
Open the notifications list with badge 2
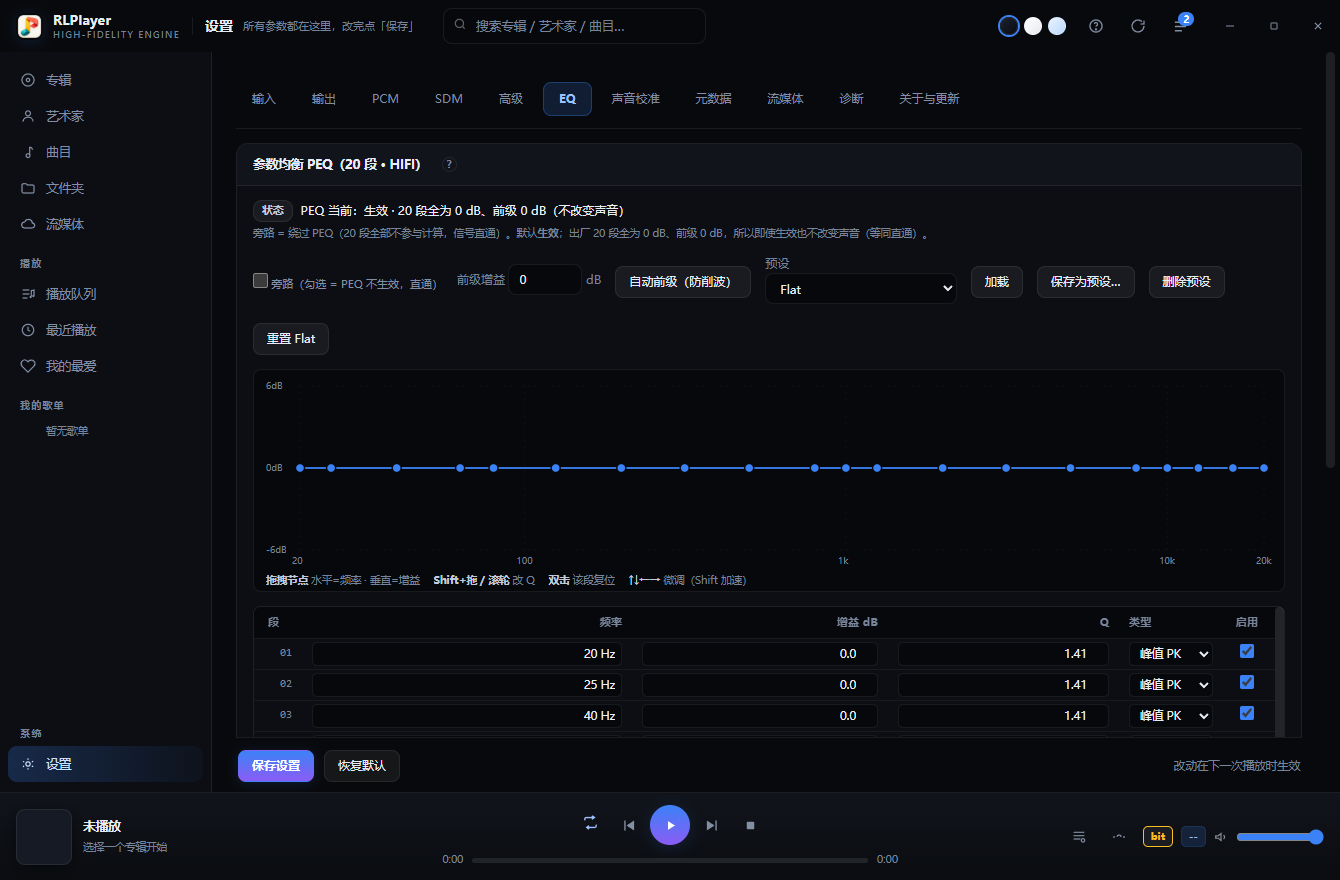click(1180, 26)
